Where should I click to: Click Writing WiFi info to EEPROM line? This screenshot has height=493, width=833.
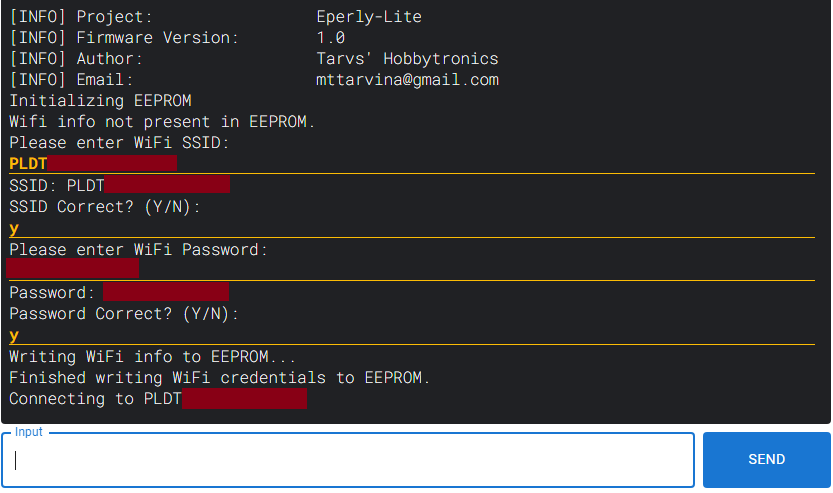point(152,356)
